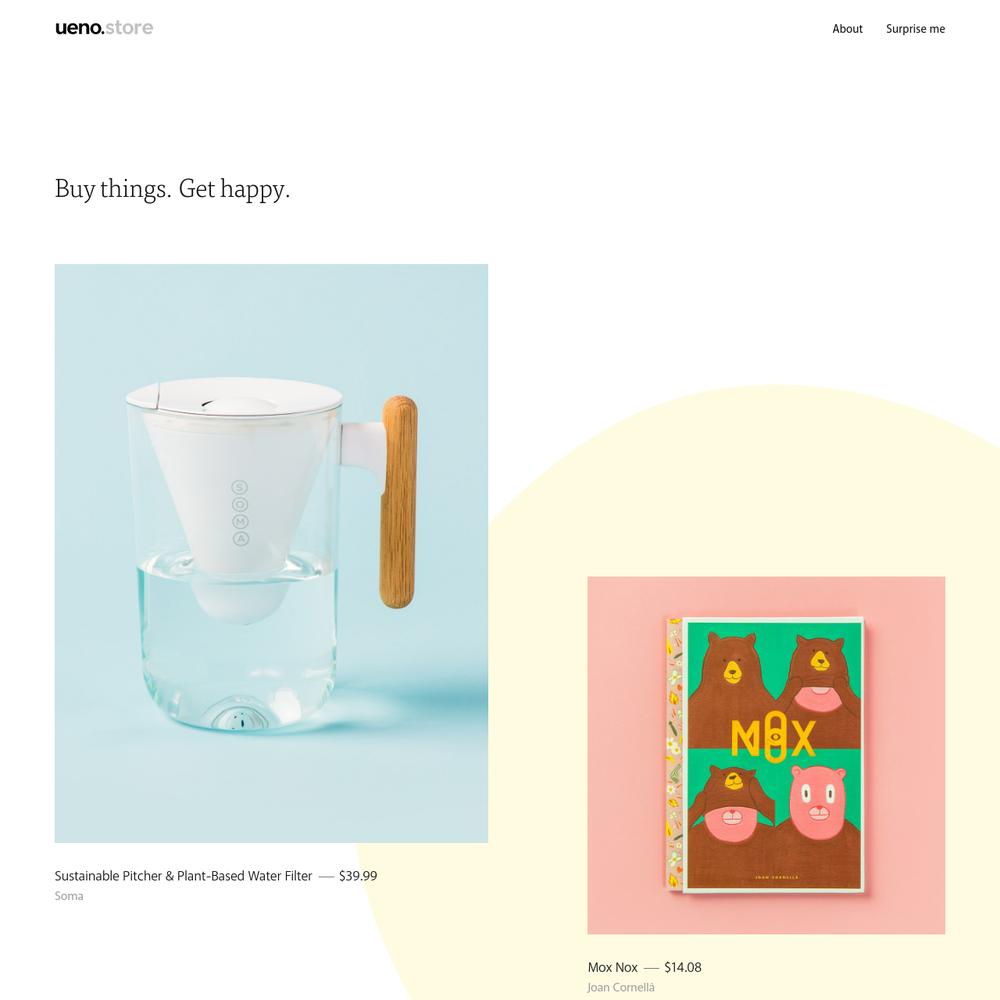The image size is (1000, 1000).
Task: Select the Surprise me menu link
Action: click(x=915, y=29)
